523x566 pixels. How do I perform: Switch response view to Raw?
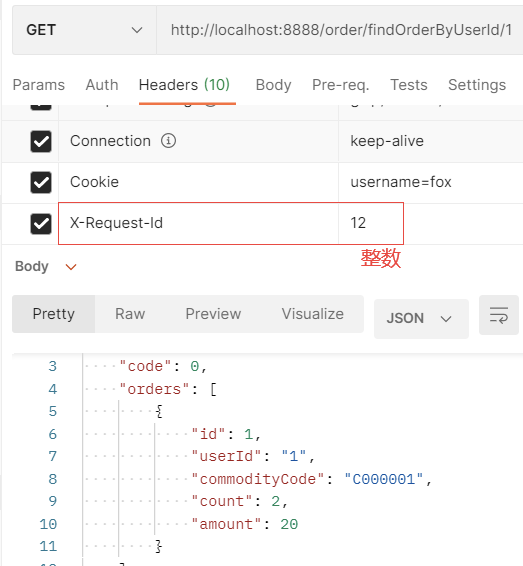pyautogui.click(x=130, y=314)
